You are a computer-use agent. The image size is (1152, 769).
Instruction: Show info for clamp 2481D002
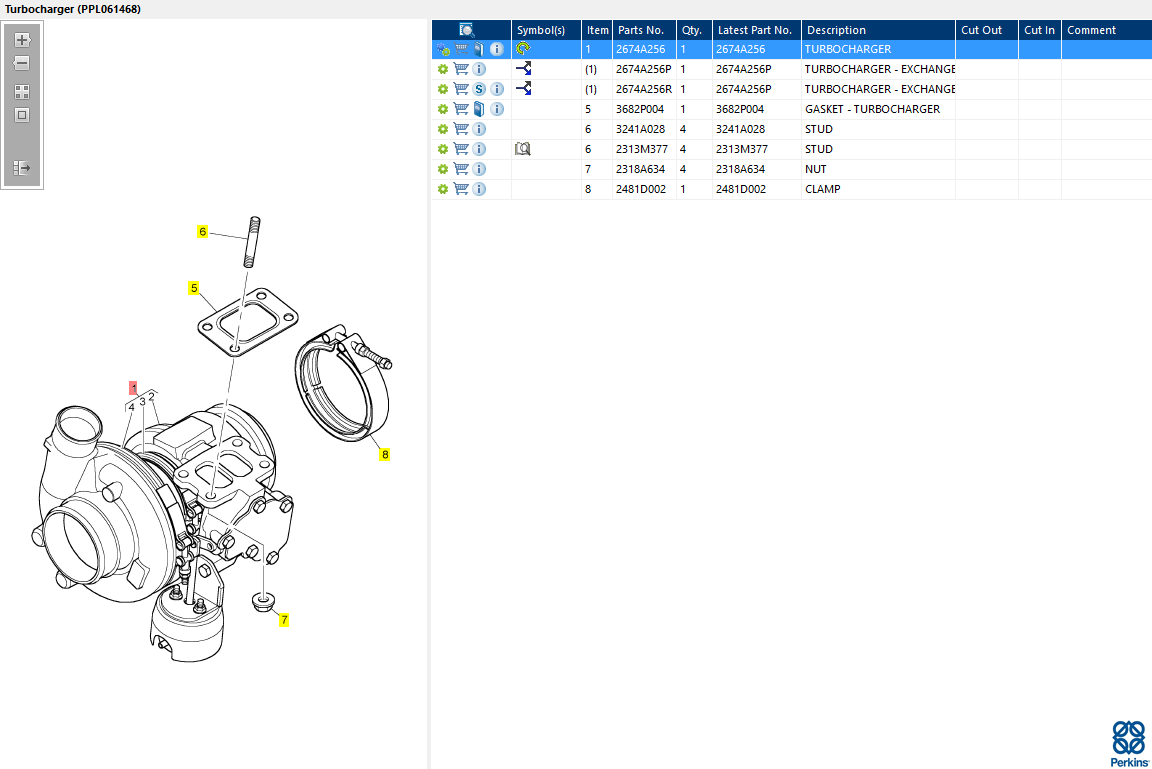(479, 189)
